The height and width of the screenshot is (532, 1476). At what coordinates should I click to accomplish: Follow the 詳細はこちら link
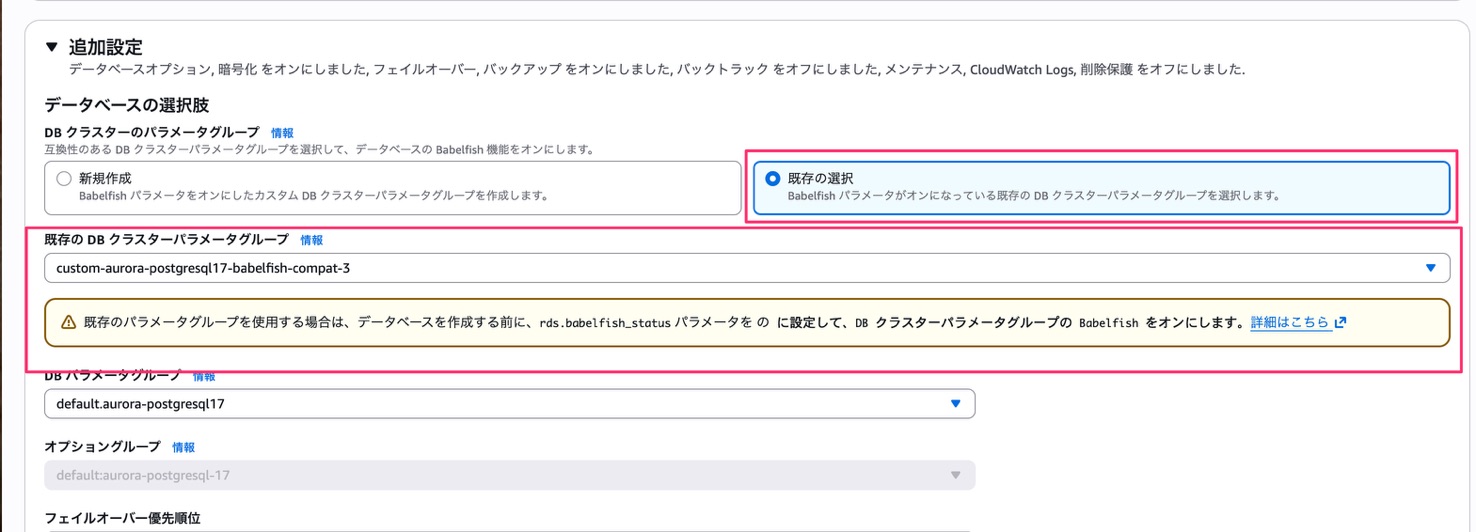[1290, 323]
